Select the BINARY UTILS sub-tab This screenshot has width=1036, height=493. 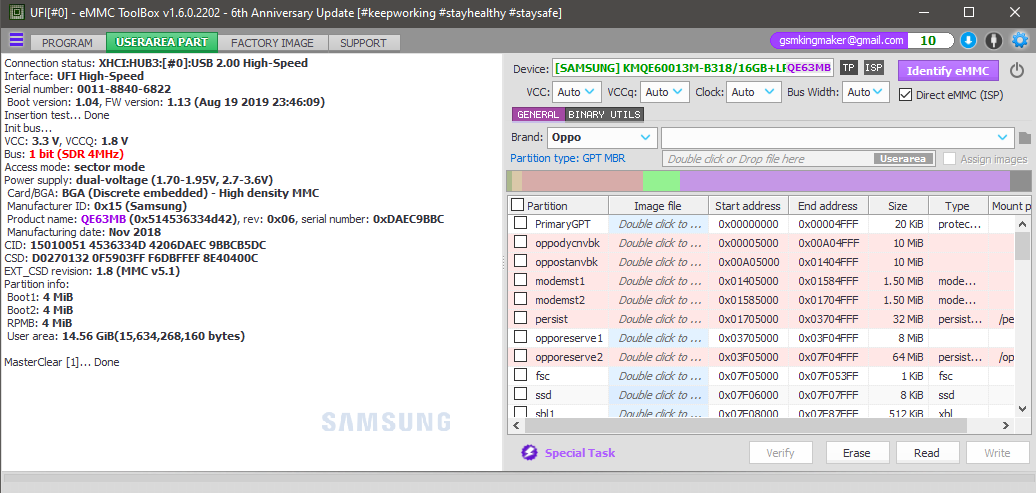(x=604, y=114)
